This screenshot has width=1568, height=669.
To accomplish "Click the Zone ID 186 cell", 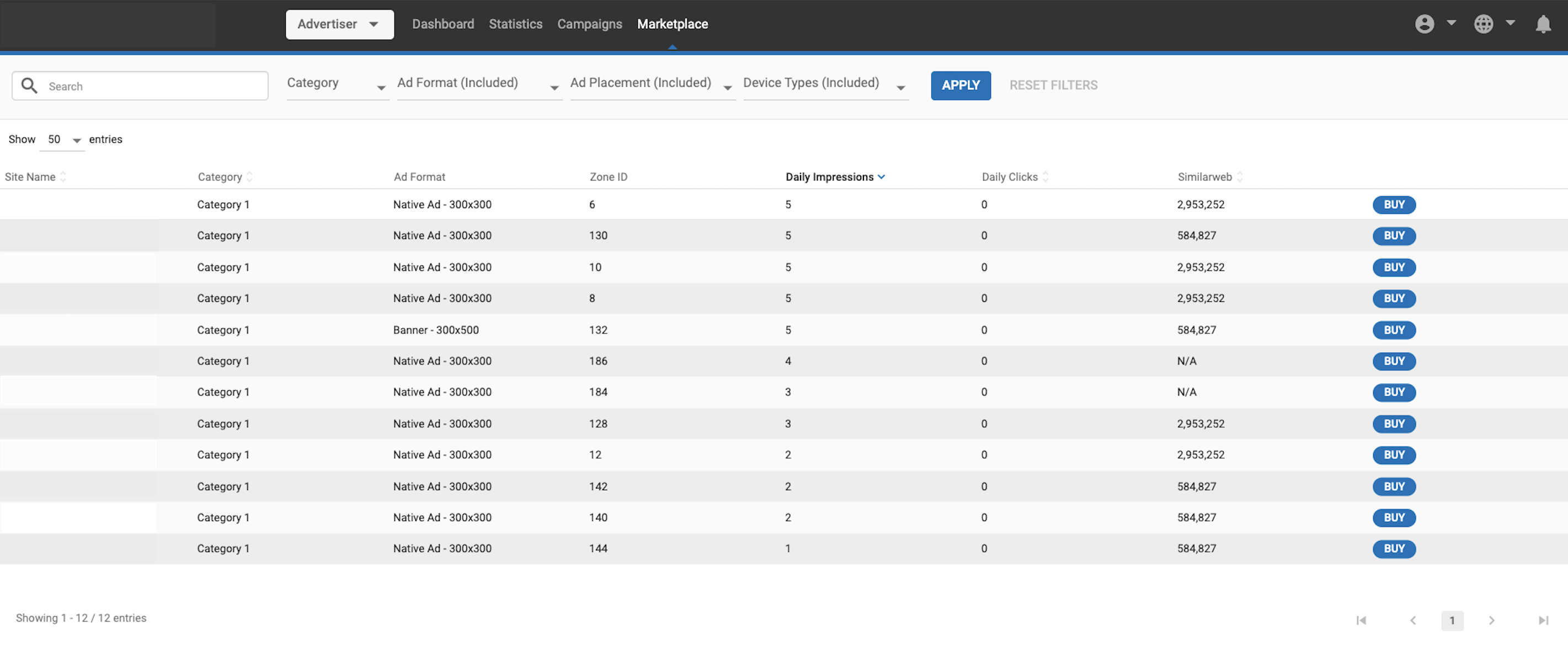I will tap(598, 361).
